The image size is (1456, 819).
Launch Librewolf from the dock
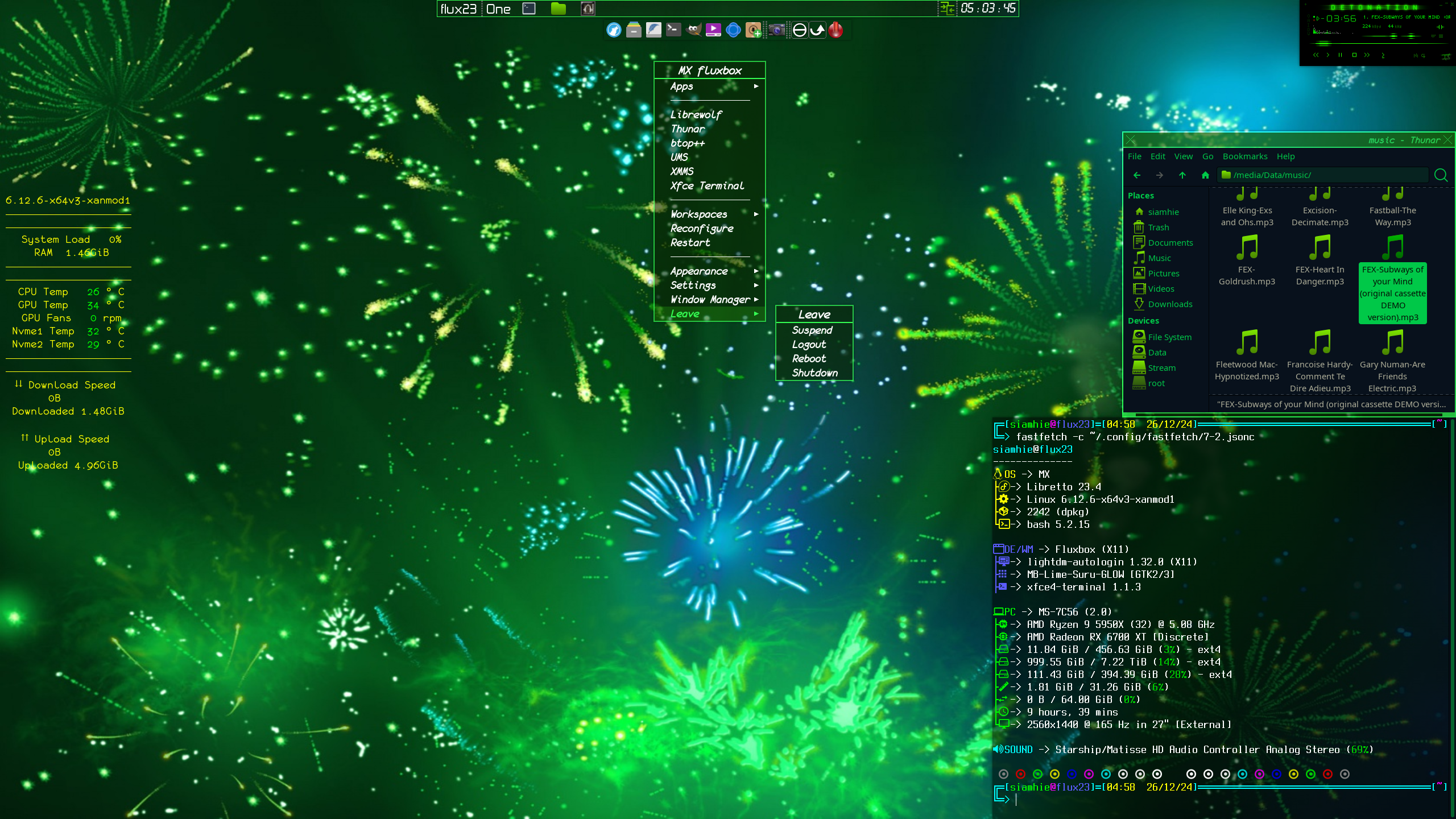614,30
